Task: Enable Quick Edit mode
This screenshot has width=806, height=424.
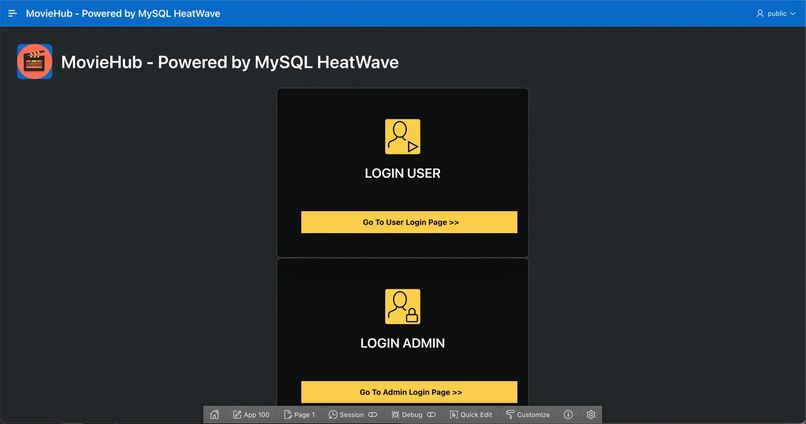Action: (471, 414)
